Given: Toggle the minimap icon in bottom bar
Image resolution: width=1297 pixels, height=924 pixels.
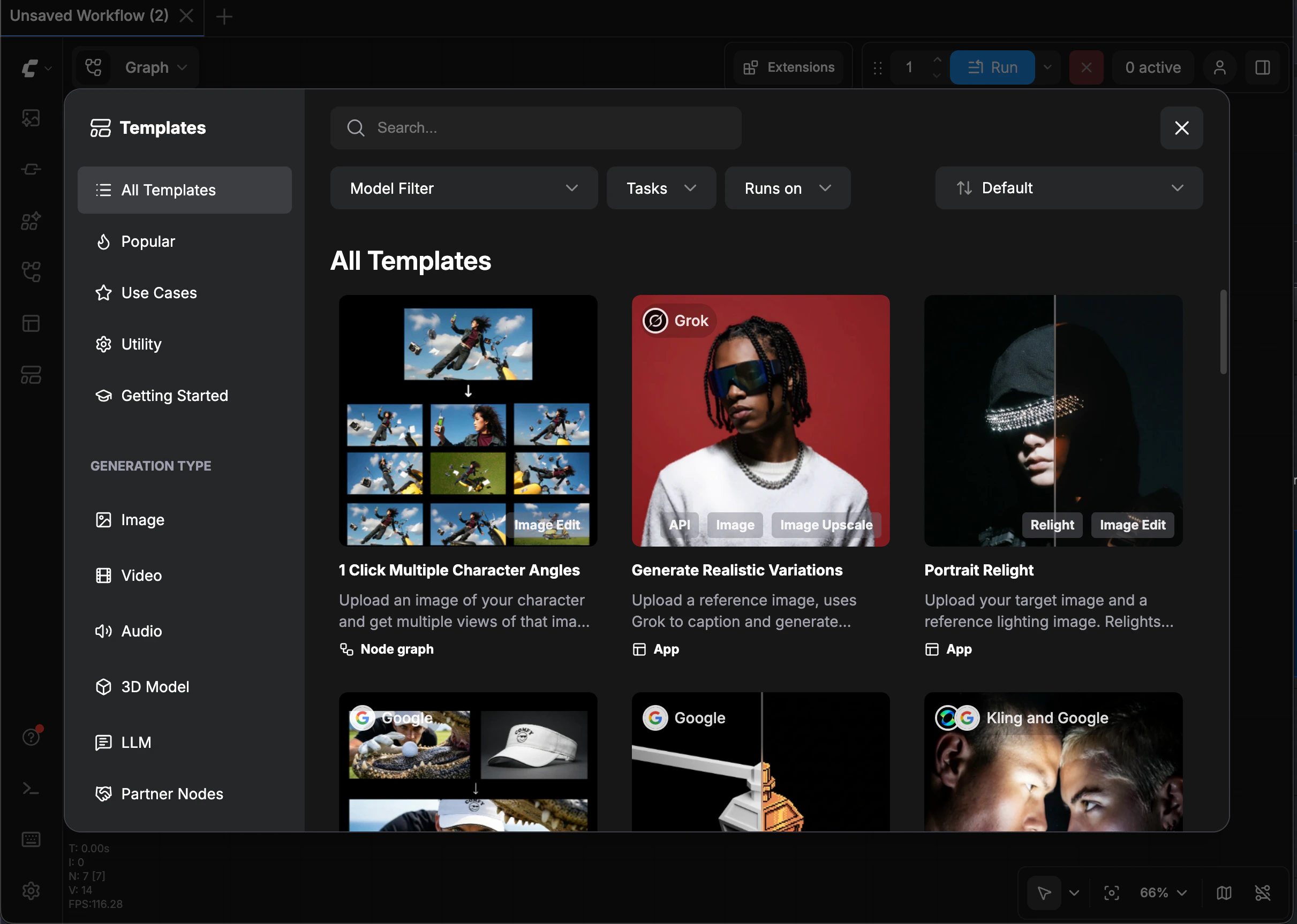Looking at the screenshot, I should [x=1224, y=893].
